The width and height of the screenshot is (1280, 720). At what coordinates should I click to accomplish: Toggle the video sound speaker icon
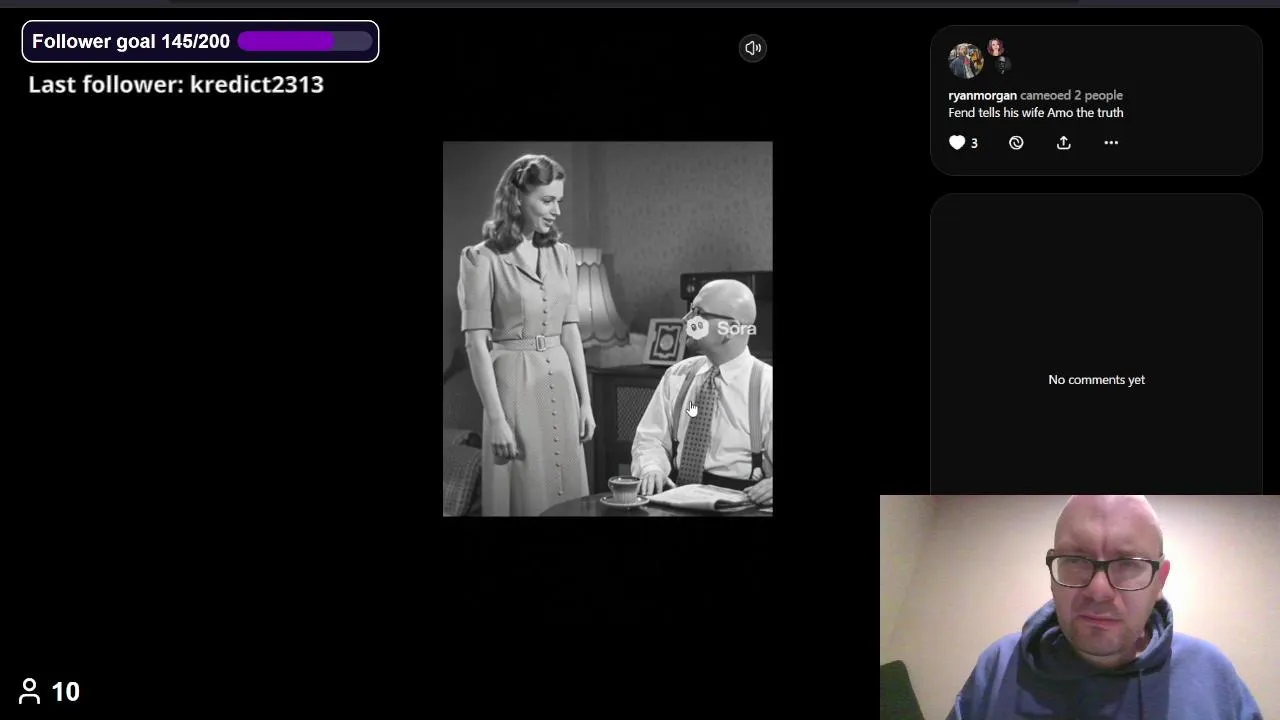pos(753,48)
